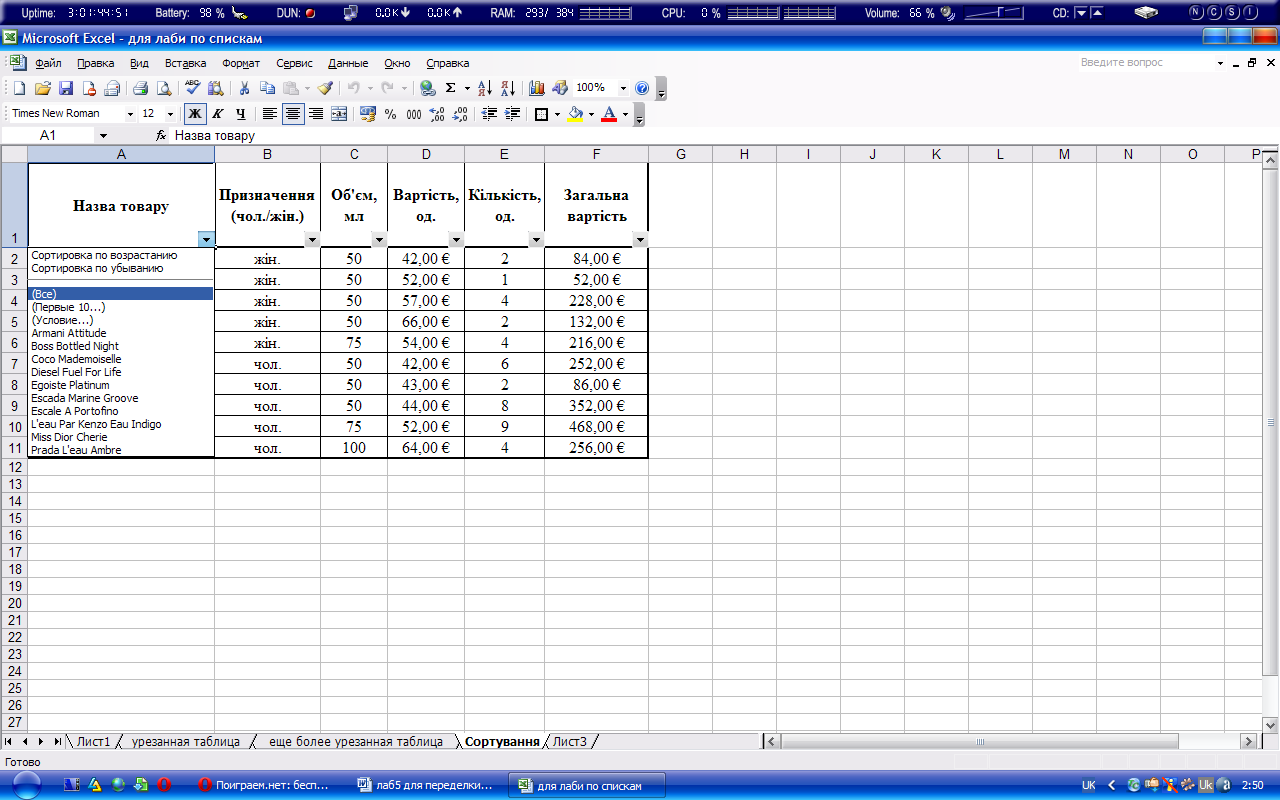Click the Undo arrow

(x=353, y=88)
